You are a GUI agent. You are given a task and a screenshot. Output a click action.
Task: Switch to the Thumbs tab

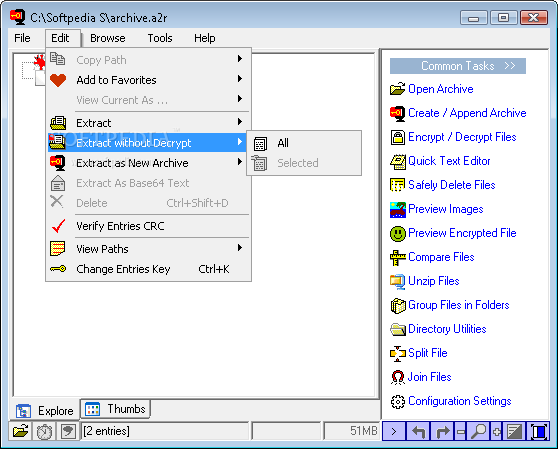(x=115, y=409)
